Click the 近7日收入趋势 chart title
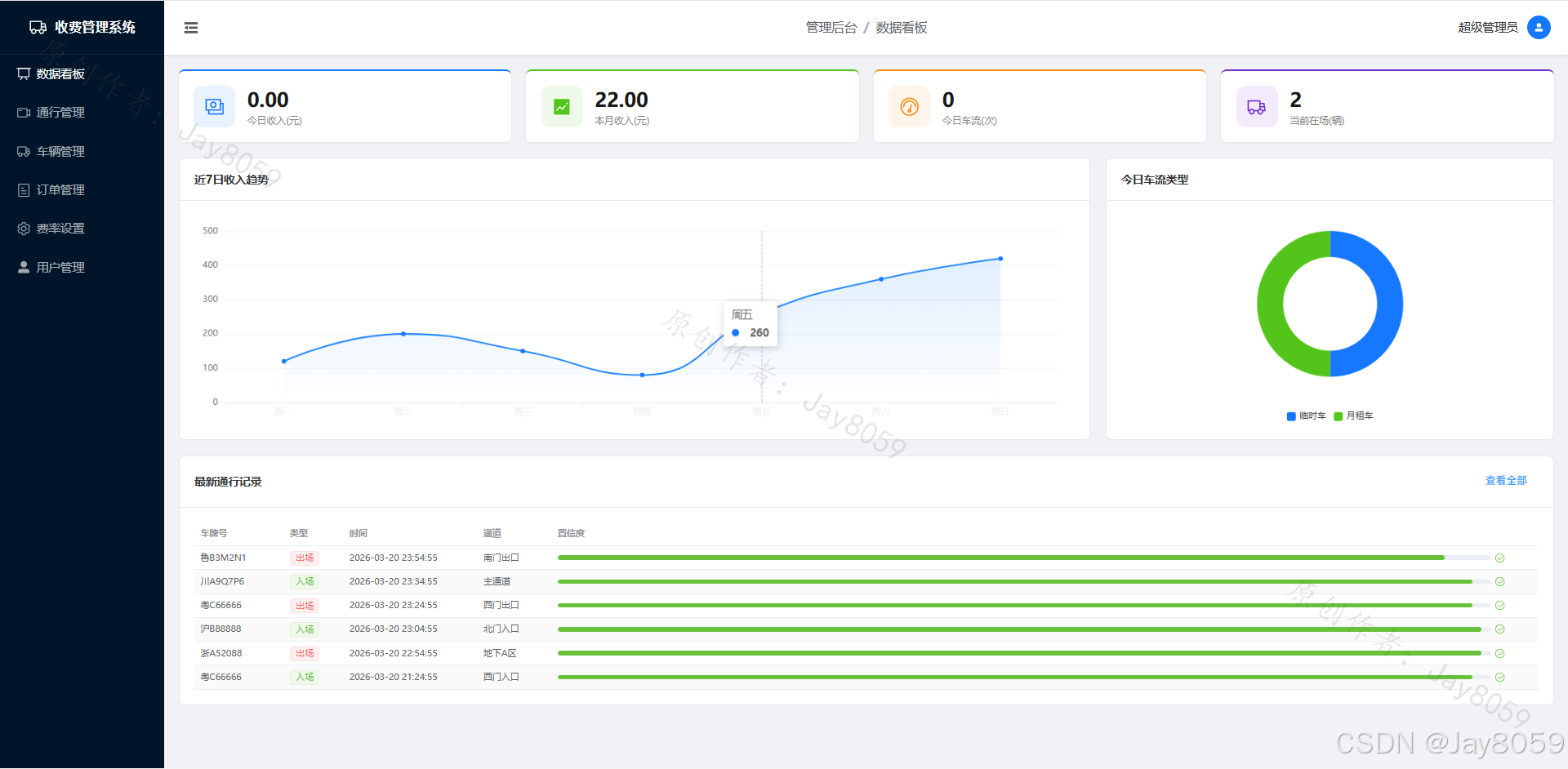The height and width of the screenshot is (769, 1568). [x=231, y=180]
